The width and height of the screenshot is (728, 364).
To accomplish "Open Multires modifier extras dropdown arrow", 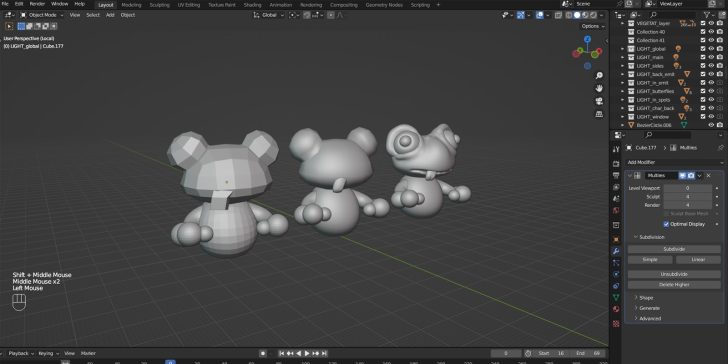I will (x=699, y=176).
